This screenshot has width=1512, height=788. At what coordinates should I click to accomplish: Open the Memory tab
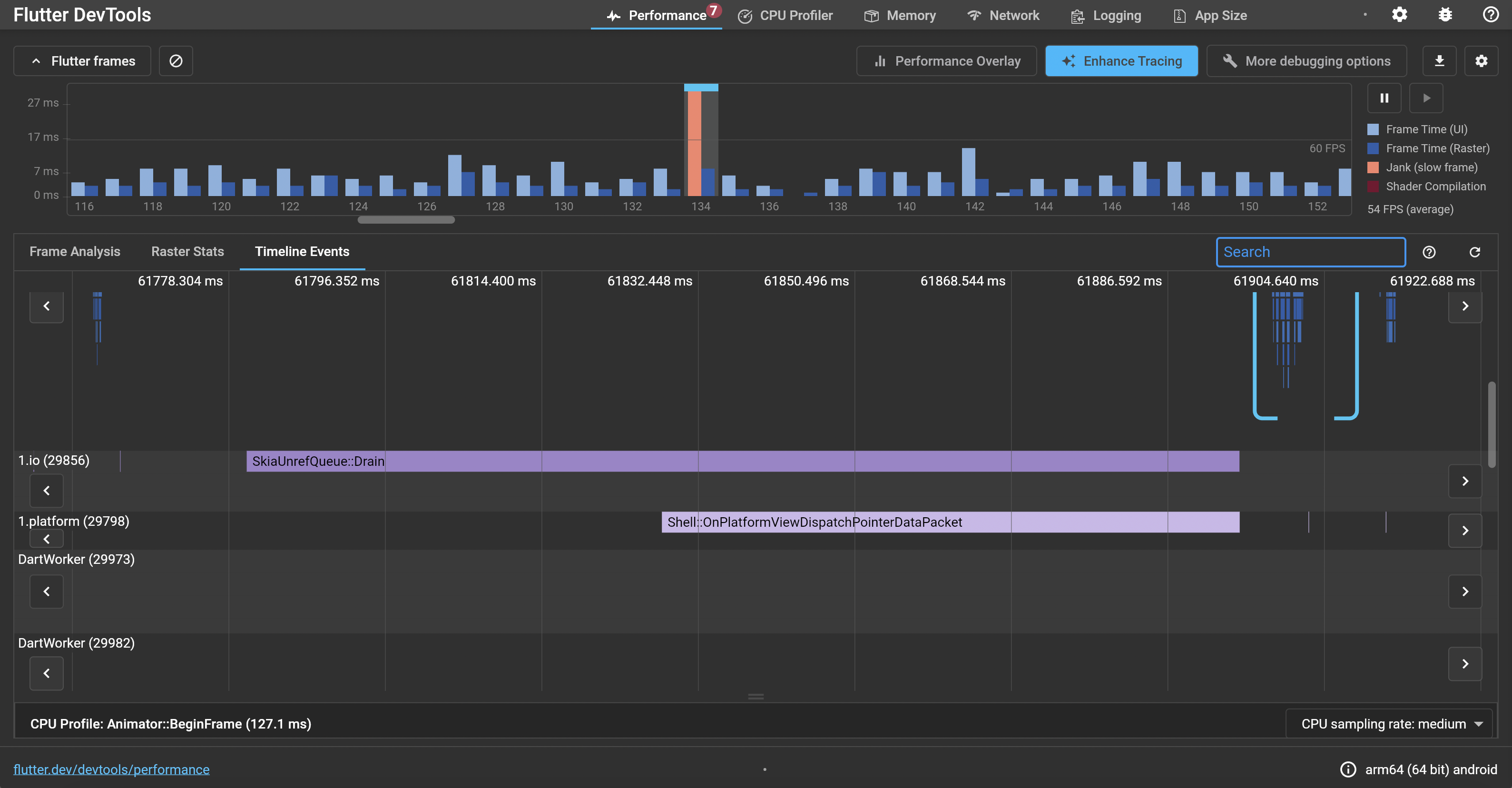(x=900, y=15)
